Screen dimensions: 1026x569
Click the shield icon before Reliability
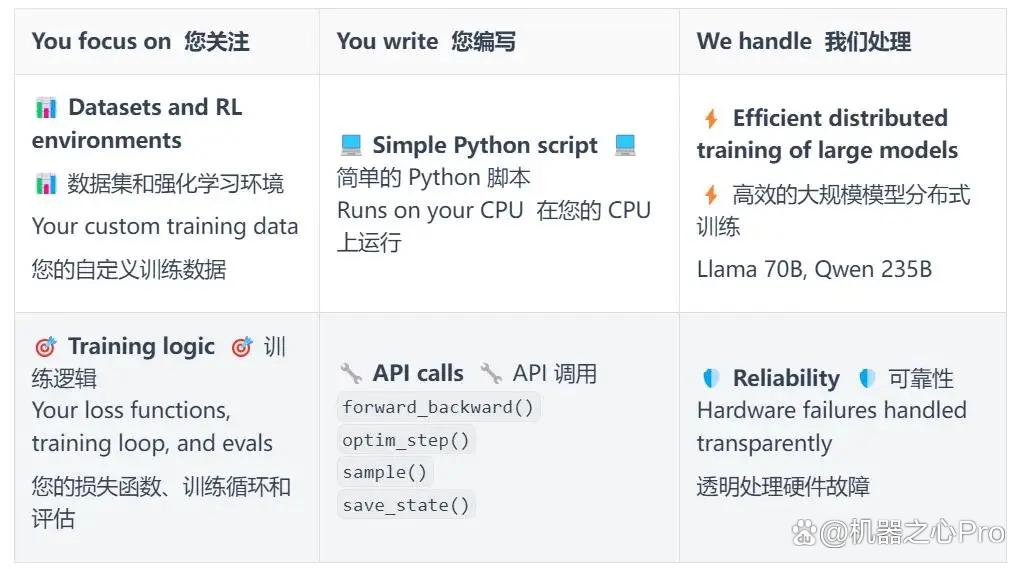pyautogui.click(x=711, y=378)
